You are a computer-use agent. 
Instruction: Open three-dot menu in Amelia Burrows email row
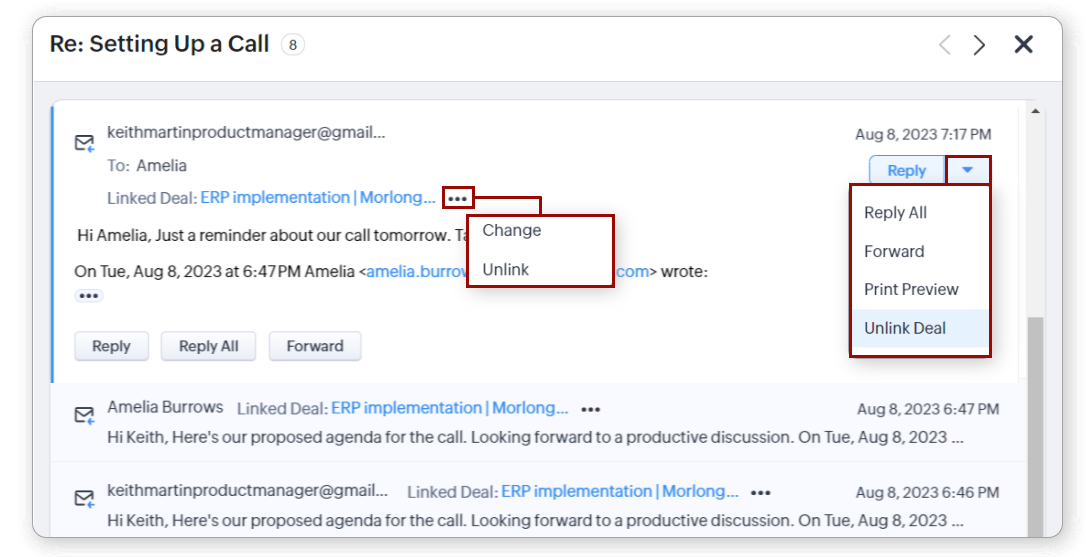(x=591, y=409)
